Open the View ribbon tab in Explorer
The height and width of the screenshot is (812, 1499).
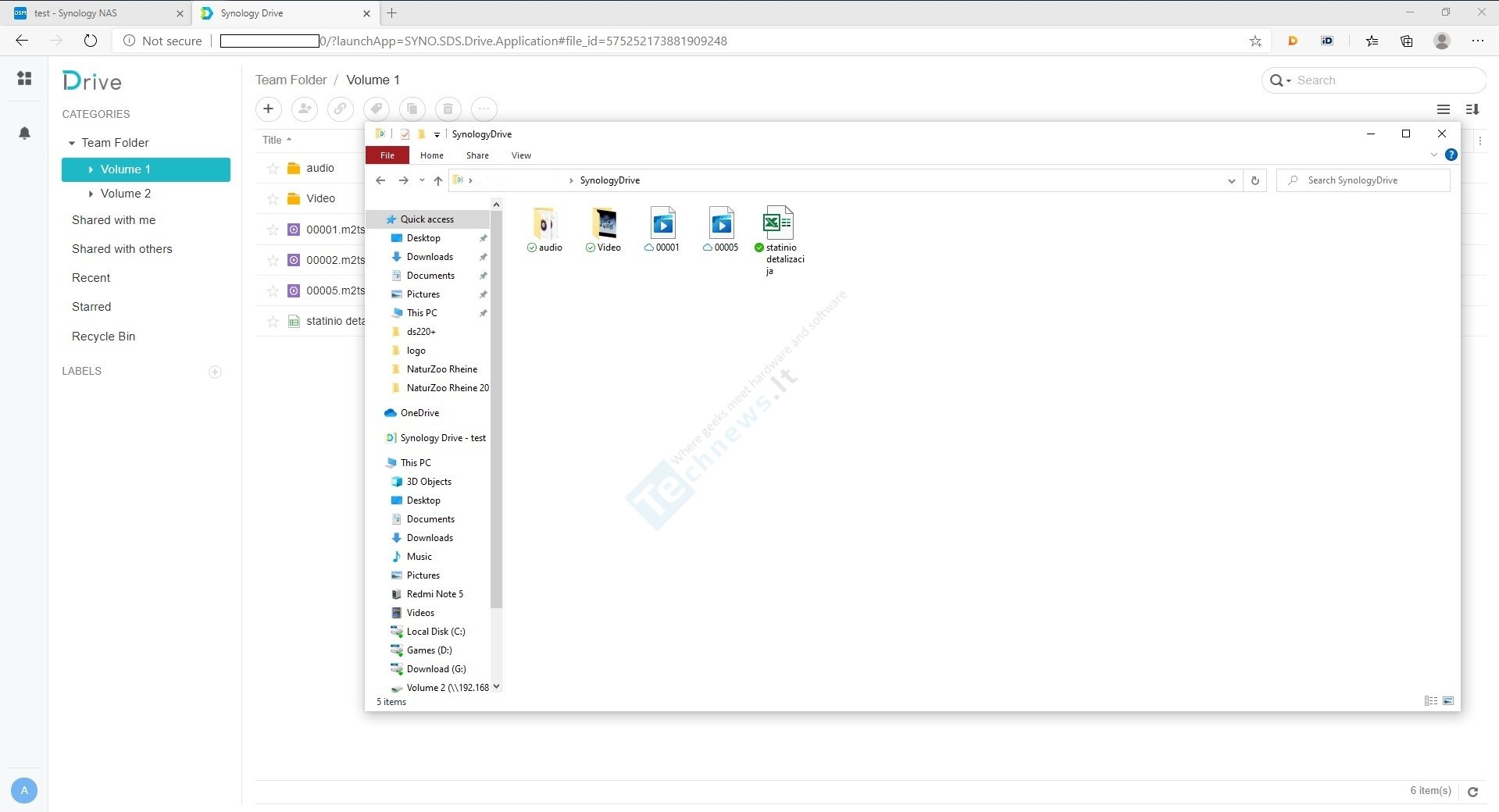click(521, 155)
